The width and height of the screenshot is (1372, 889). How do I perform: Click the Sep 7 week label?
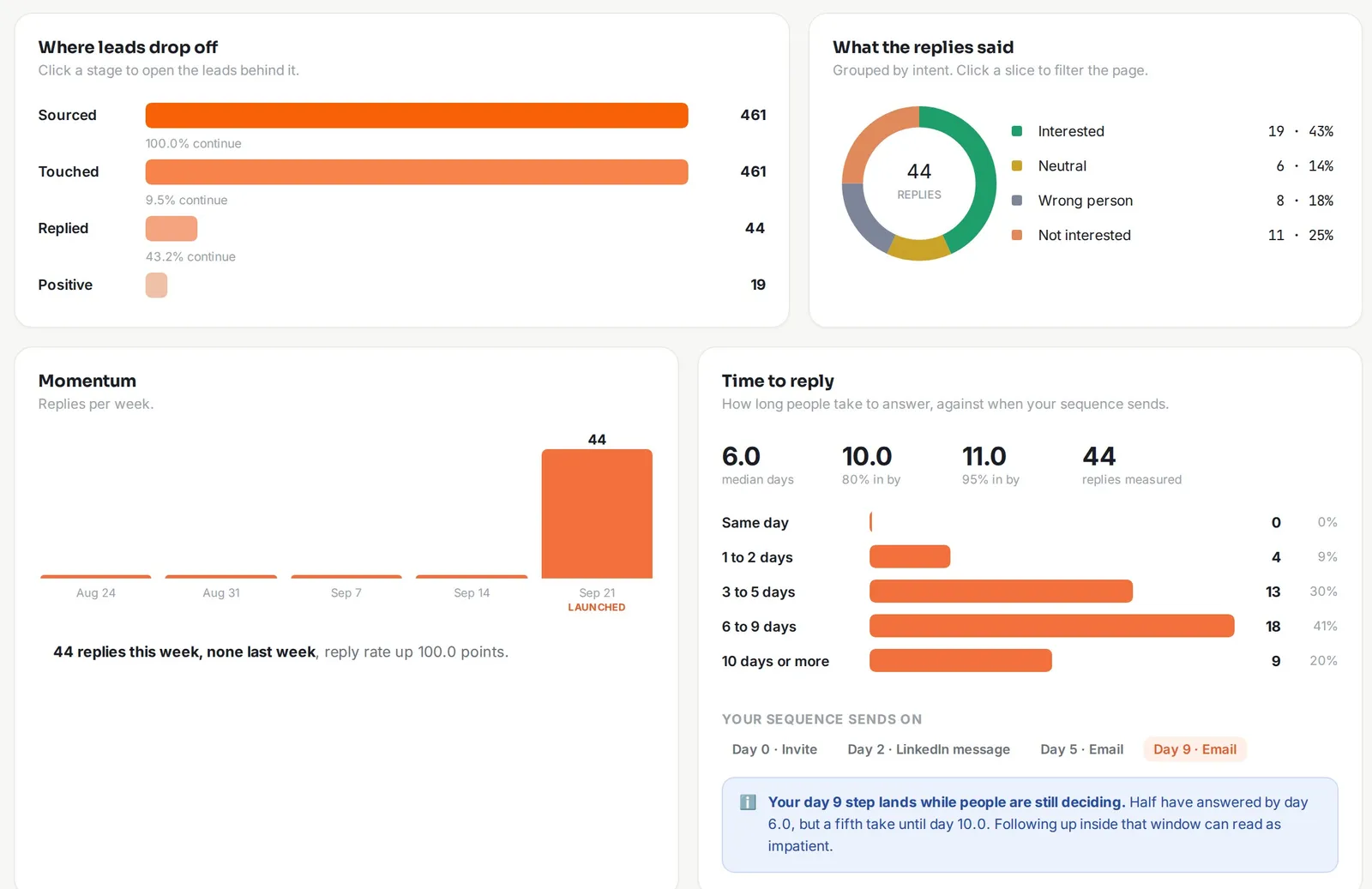(346, 592)
